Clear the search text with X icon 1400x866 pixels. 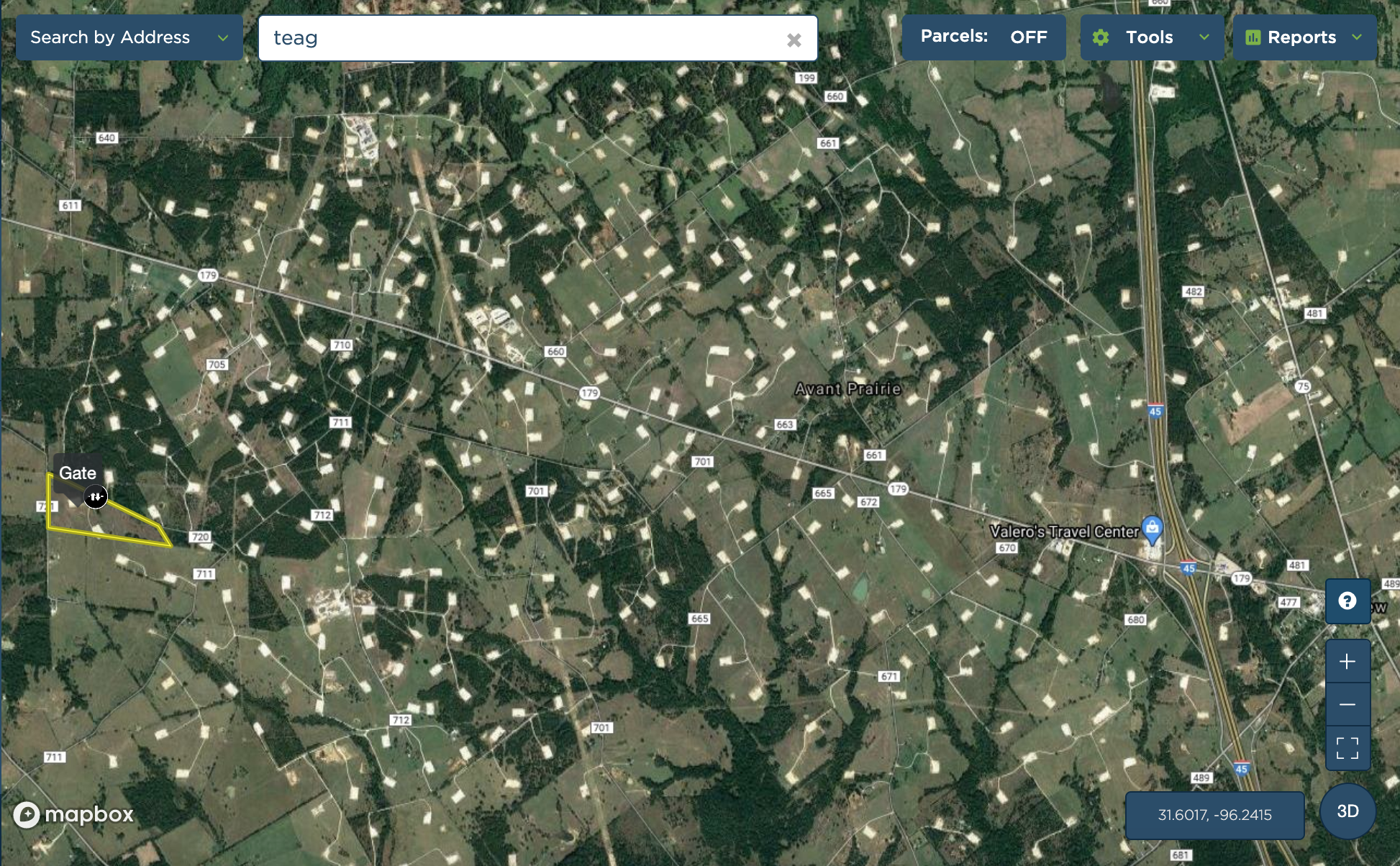(794, 40)
